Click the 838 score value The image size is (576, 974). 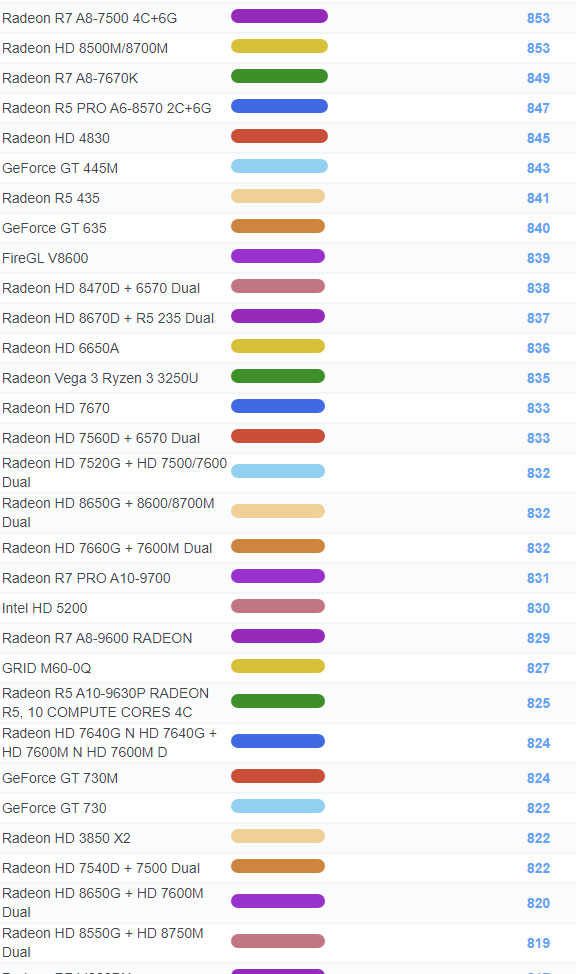click(x=538, y=288)
